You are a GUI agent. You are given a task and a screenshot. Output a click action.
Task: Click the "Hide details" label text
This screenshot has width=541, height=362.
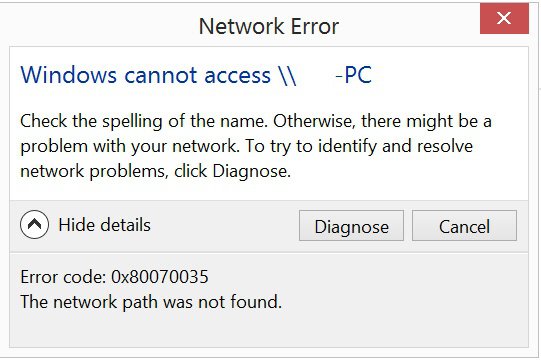pos(105,225)
